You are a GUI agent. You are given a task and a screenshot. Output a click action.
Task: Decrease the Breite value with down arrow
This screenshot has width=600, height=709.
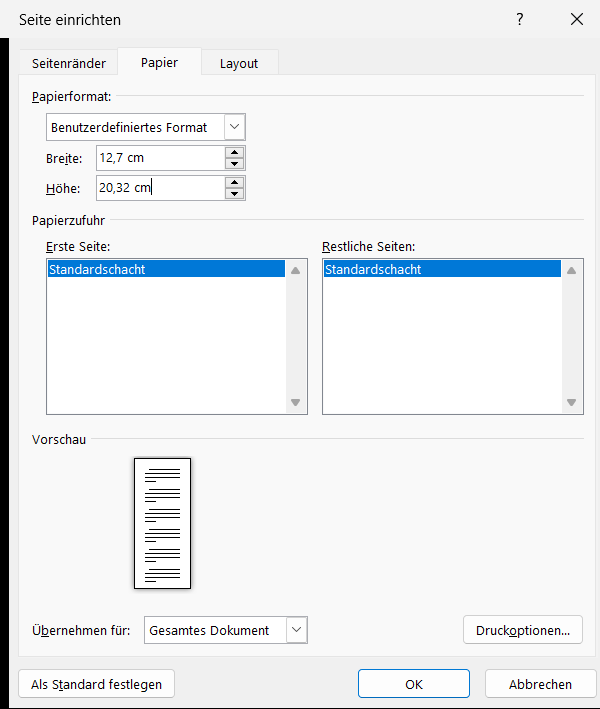point(235,164)
